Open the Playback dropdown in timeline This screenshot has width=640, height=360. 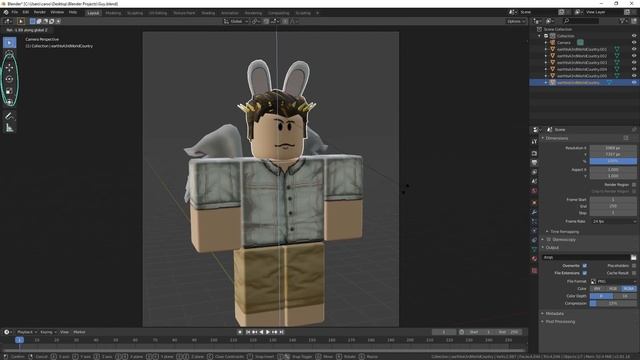pyautogui.click(x=27, y=332)
